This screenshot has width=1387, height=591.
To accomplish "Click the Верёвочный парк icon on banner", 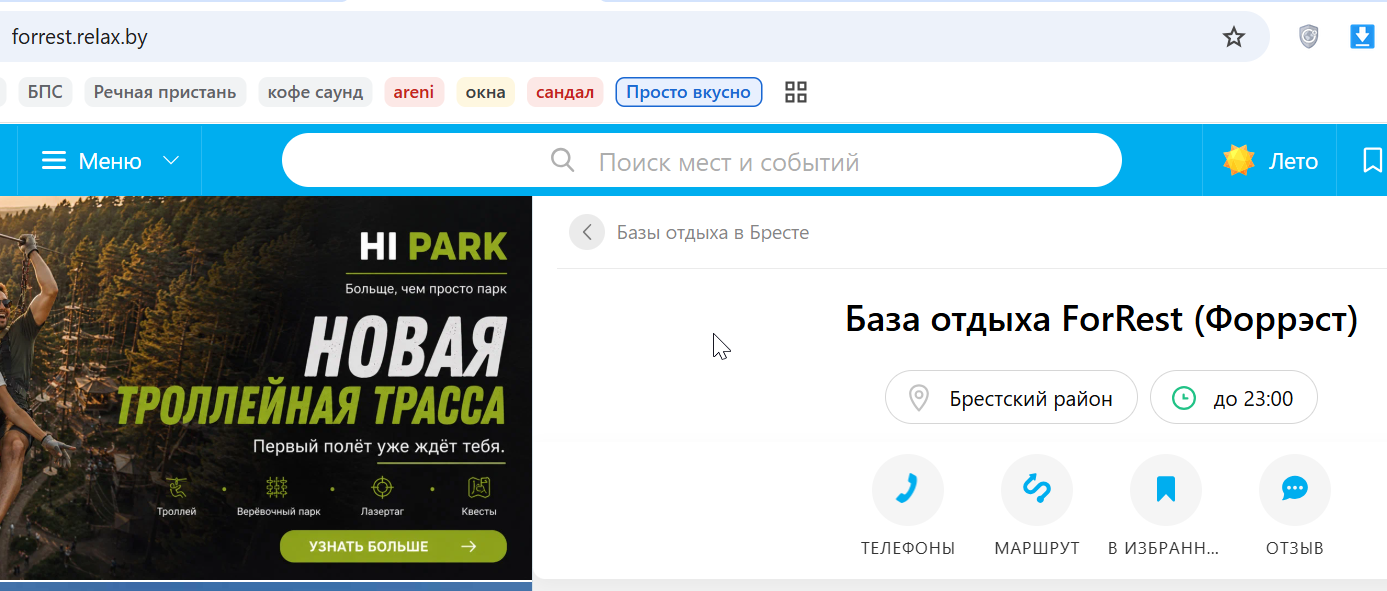I will (277, 488).
